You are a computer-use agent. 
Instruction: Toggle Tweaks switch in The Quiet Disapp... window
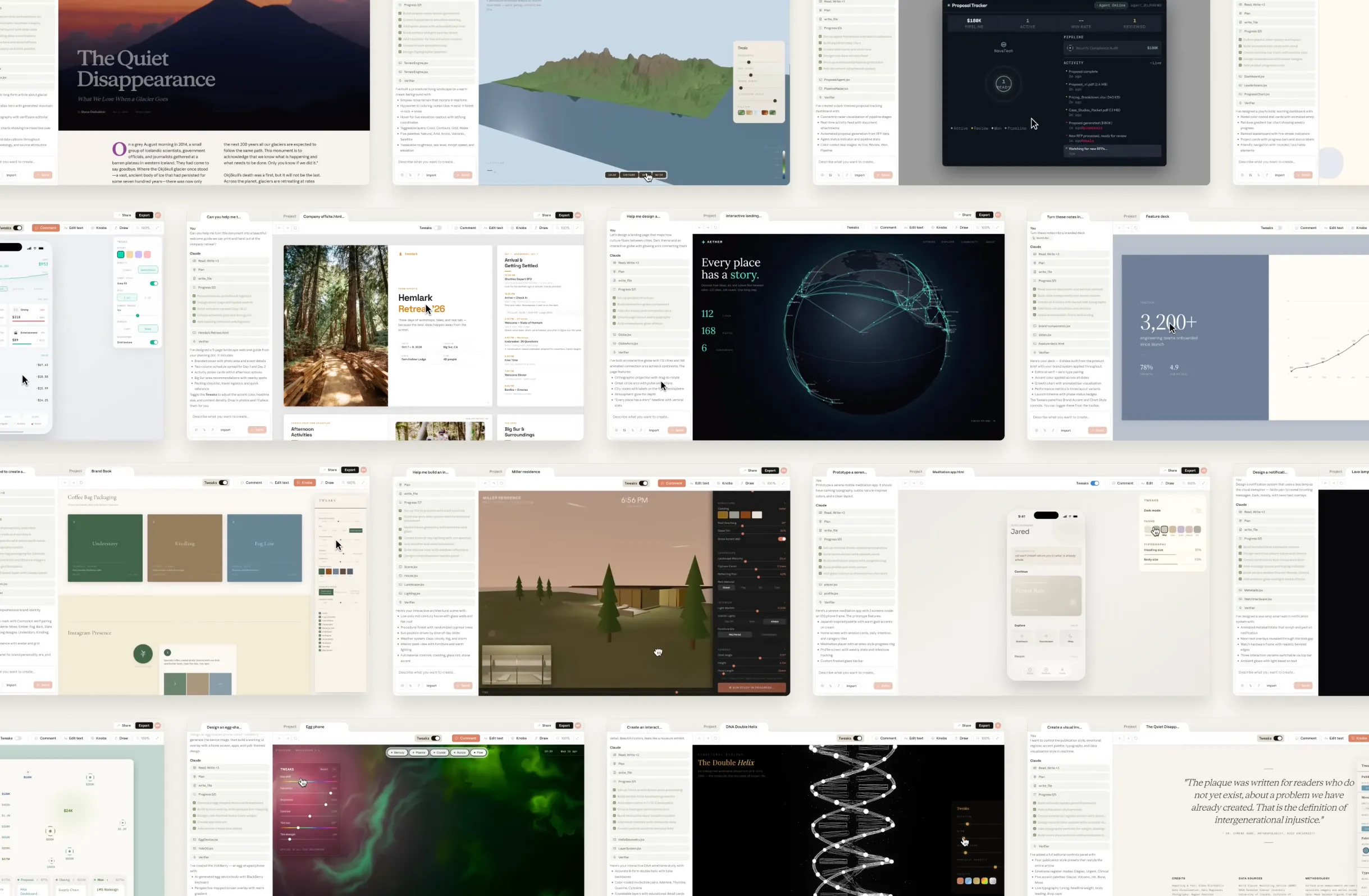click(x=1277, y=738)
